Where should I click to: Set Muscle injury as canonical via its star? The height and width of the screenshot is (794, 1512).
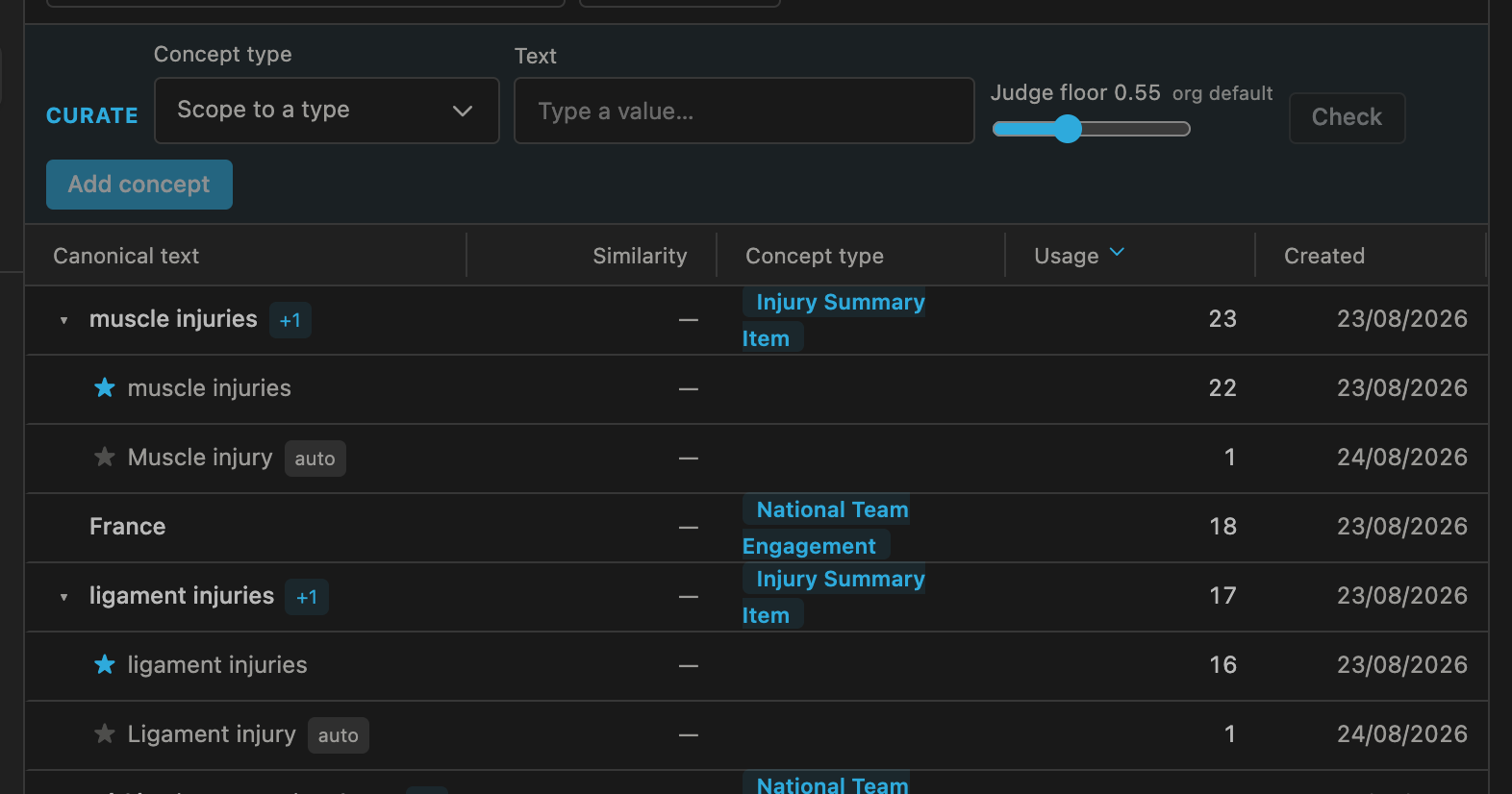(105, 457)
